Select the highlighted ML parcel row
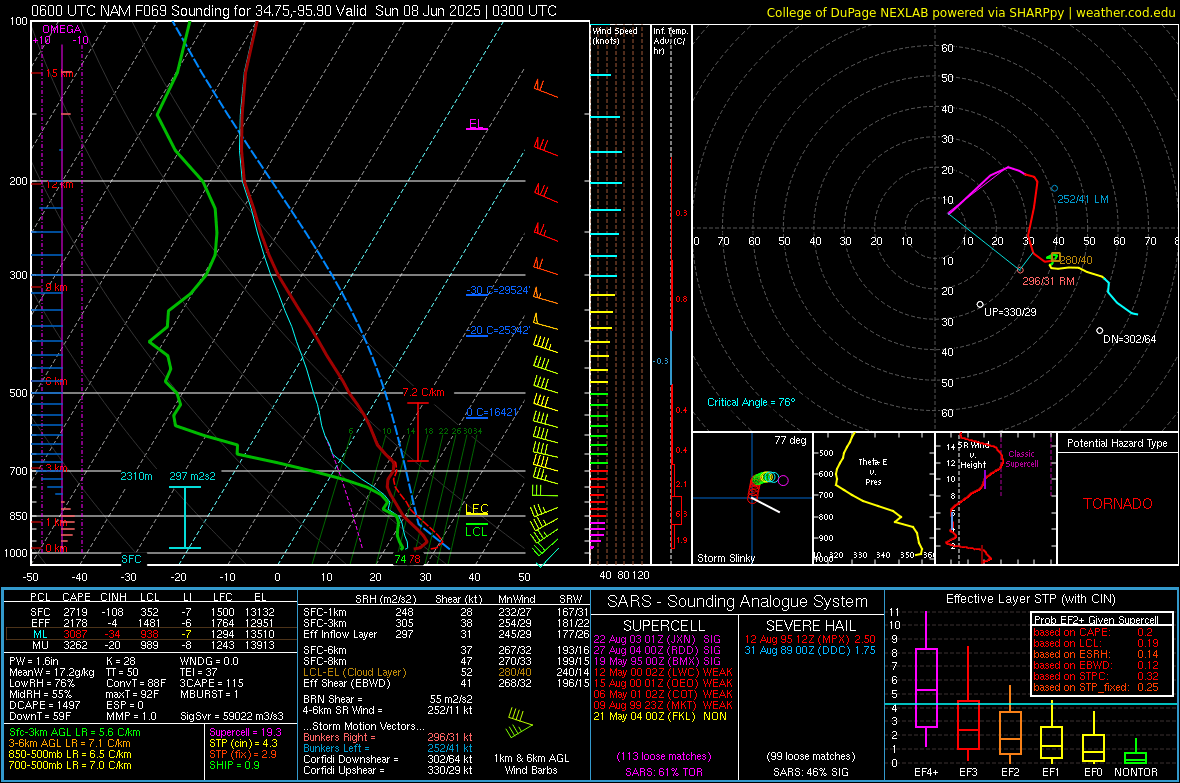This screenshot has height=783, width=1180. (151, 634)
